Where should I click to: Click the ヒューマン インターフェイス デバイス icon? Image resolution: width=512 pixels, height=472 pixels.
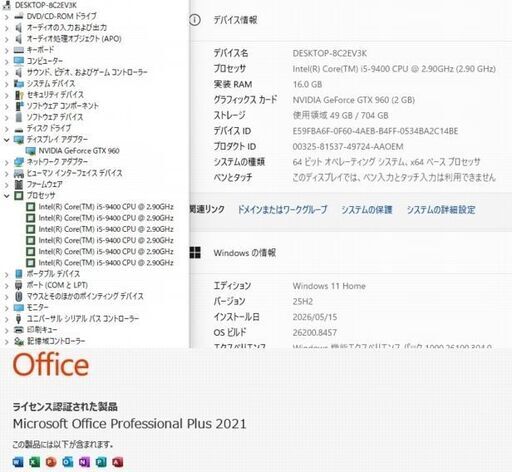19,173
